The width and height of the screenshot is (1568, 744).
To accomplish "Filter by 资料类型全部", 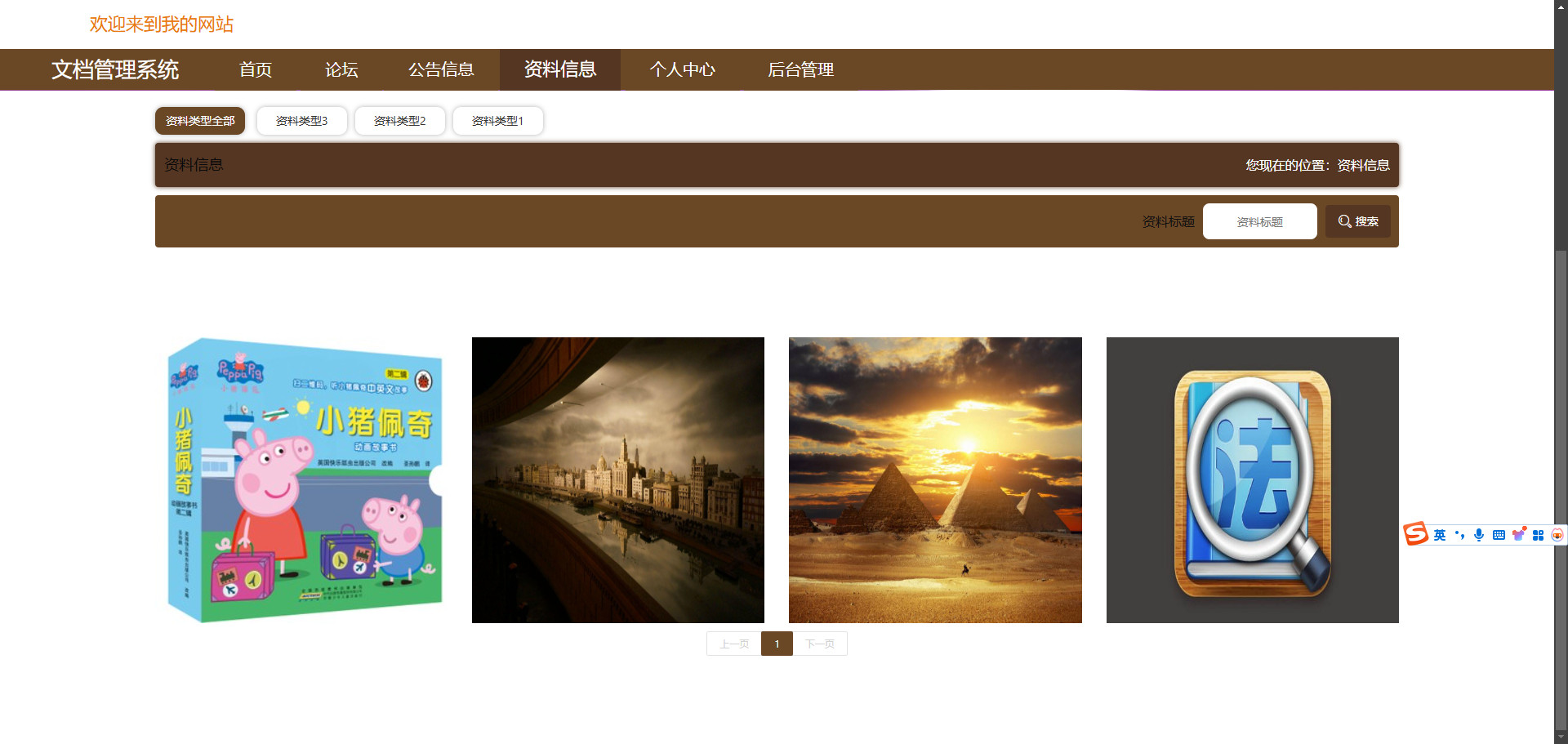I will coord(200,121).
